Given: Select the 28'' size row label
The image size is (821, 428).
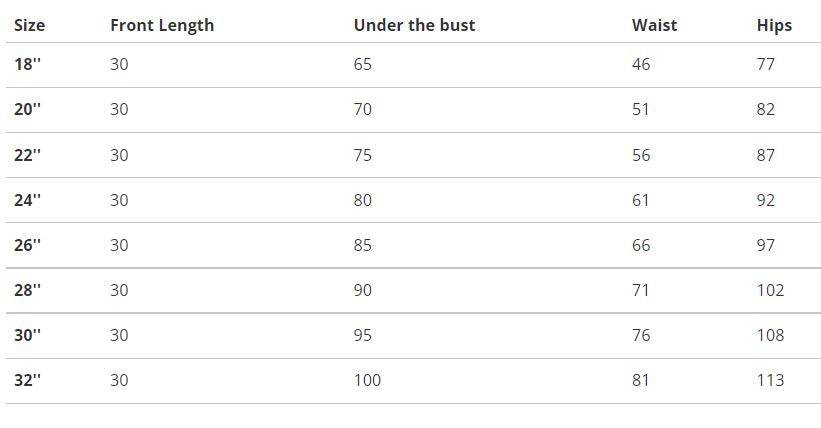Looking at the screenshot, I should pos(27,290).
